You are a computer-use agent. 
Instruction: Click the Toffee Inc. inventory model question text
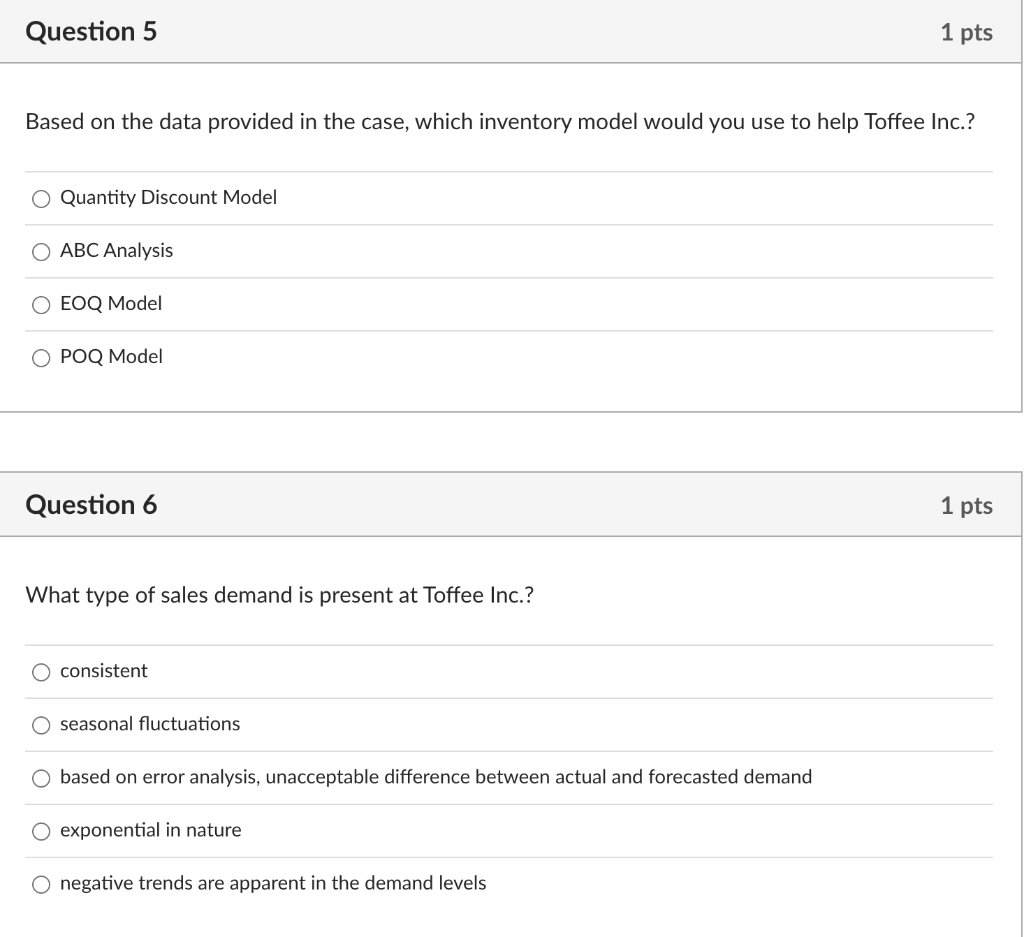point(500,122)
